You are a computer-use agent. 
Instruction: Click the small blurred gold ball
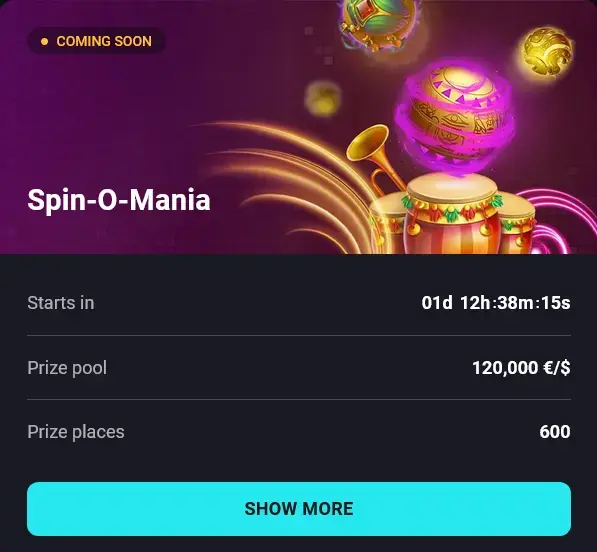pos(323,99)
